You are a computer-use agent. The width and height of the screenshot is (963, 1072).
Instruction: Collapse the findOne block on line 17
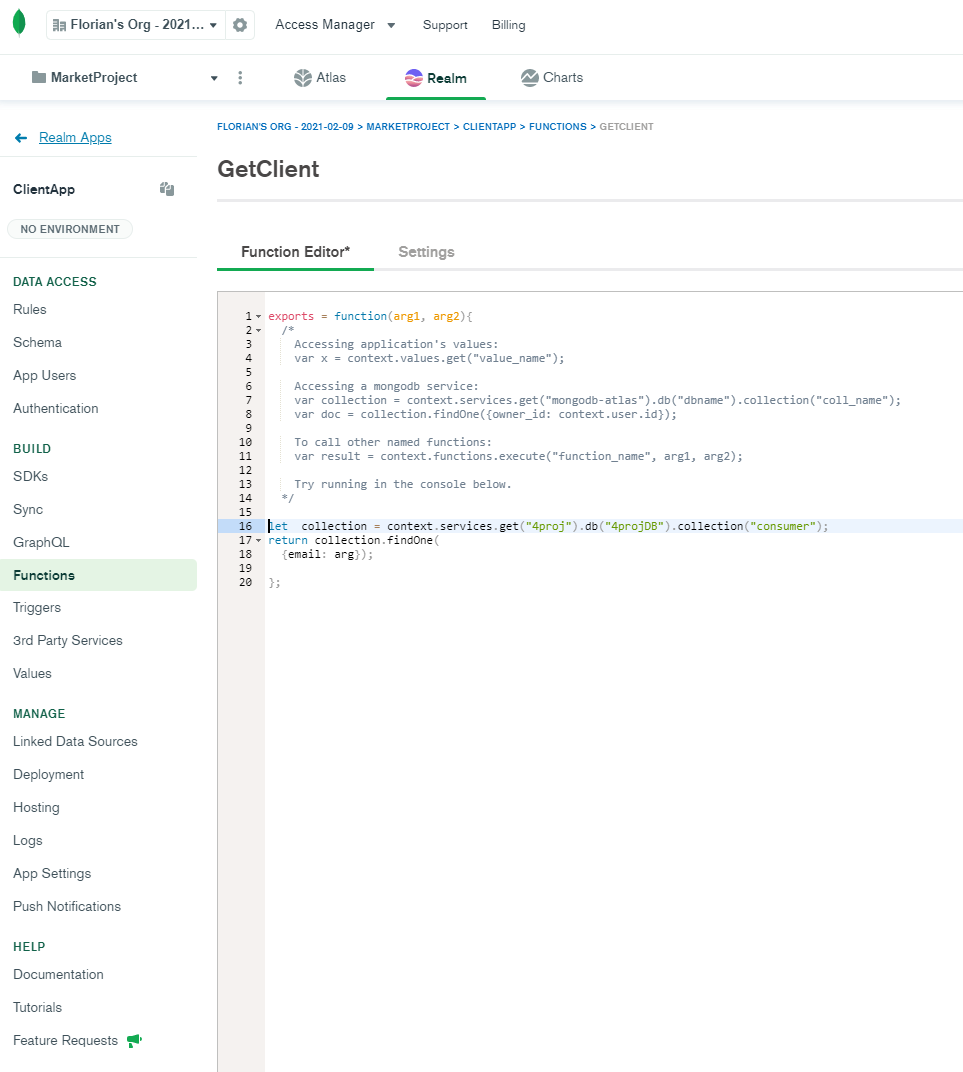coord(256,540)
